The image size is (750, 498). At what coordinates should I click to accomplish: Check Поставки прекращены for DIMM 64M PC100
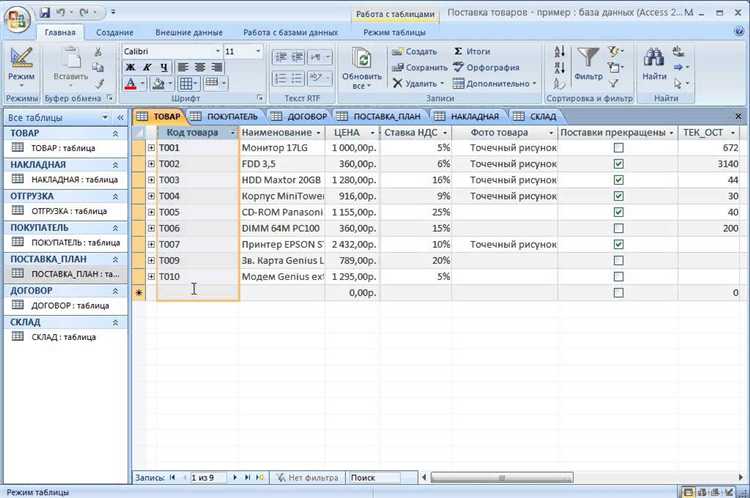(x=618, y=228)
